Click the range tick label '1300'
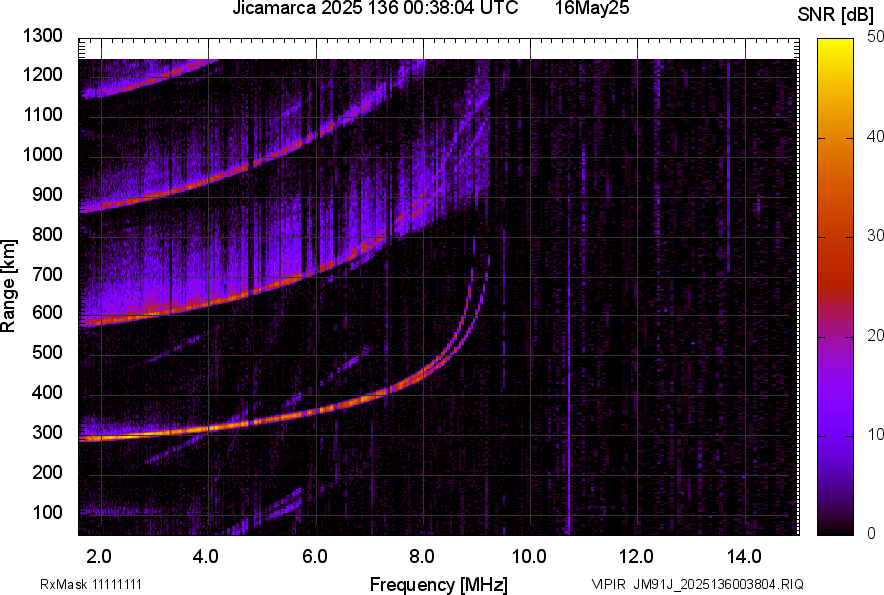884x595 pixels. [x=43, y=36]
